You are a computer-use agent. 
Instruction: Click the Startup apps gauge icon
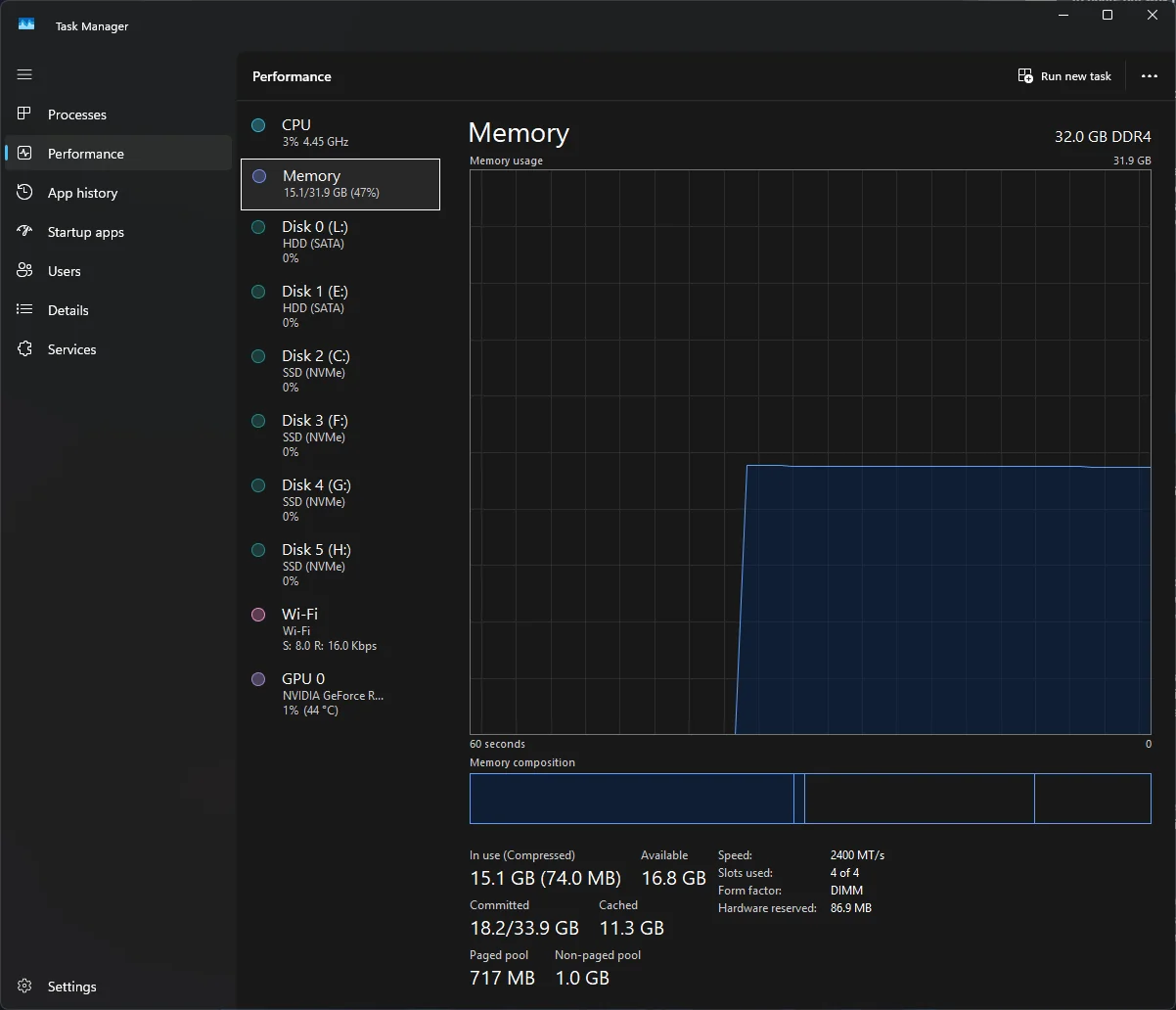(24, 232)
